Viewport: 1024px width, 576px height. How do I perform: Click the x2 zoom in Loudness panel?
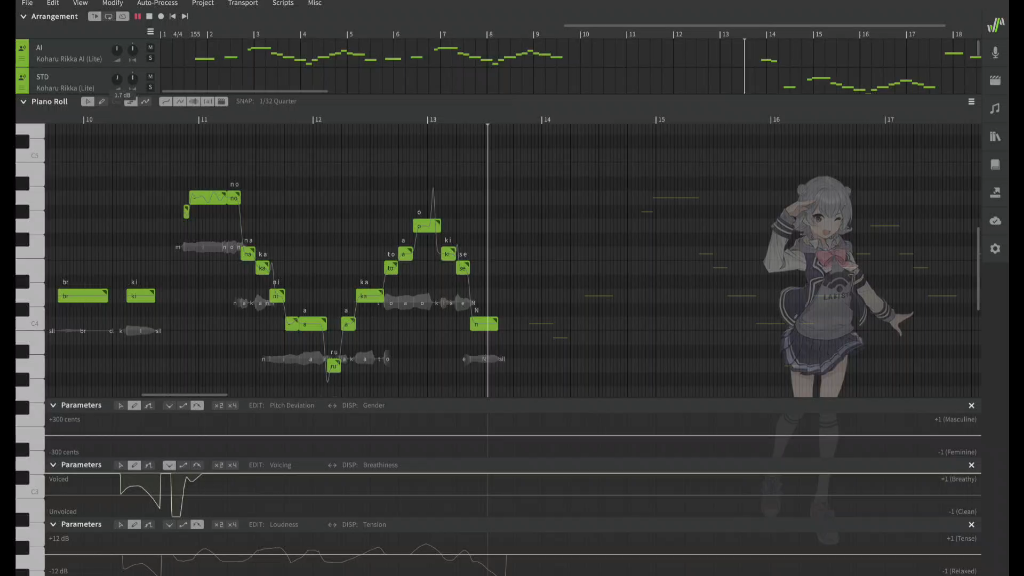pos(218,524)
